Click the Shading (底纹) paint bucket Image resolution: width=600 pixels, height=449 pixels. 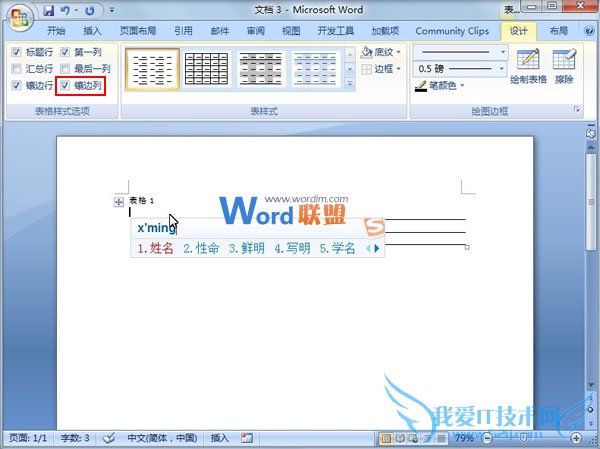tap(367, 52)
